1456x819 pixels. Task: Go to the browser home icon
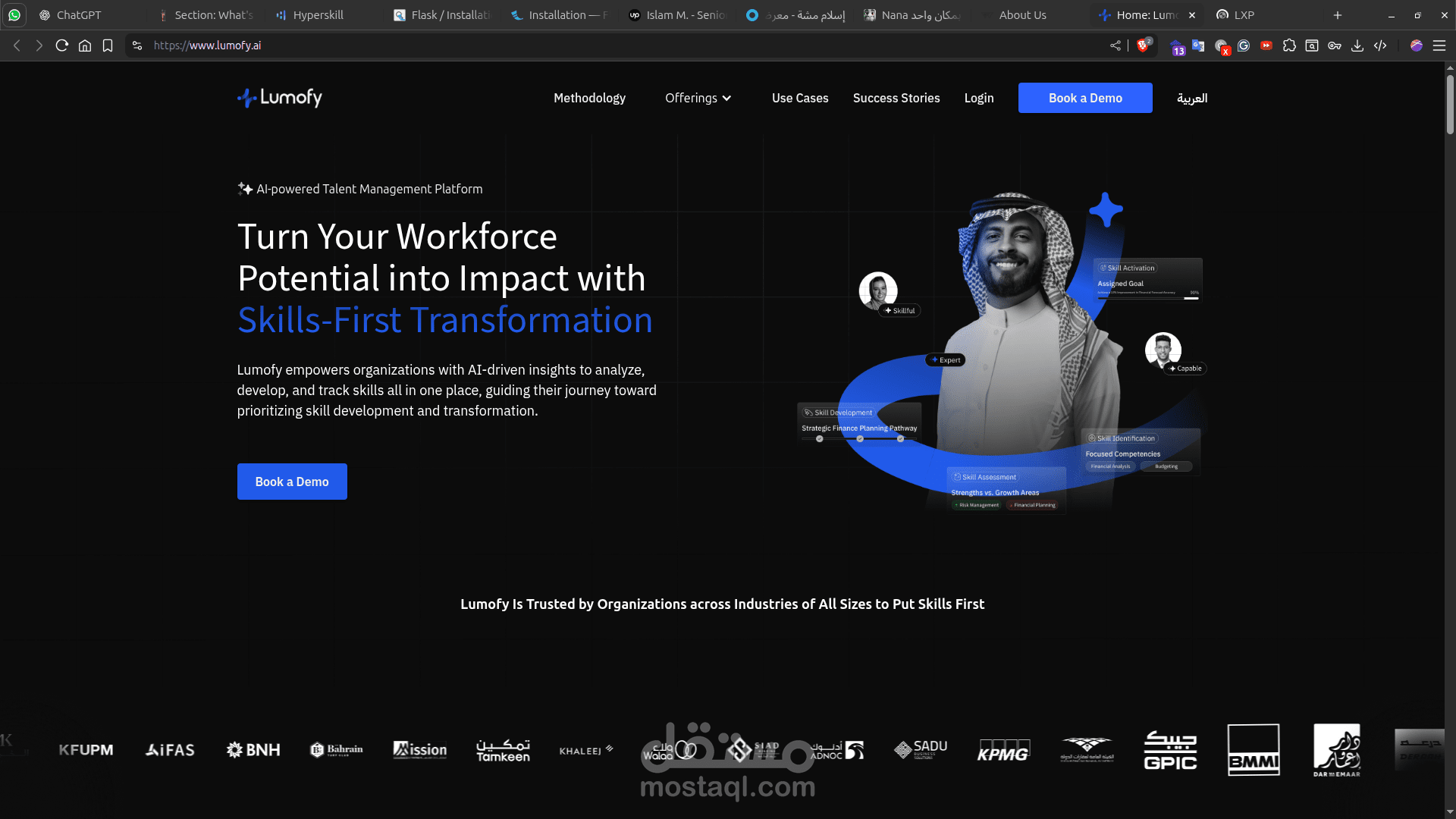click(85, 45)
